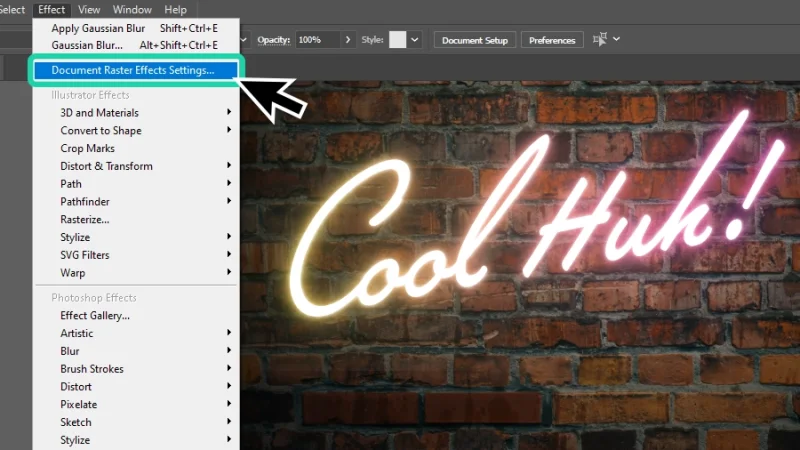Expand the Brush Strokes submenu

(136, 369)
